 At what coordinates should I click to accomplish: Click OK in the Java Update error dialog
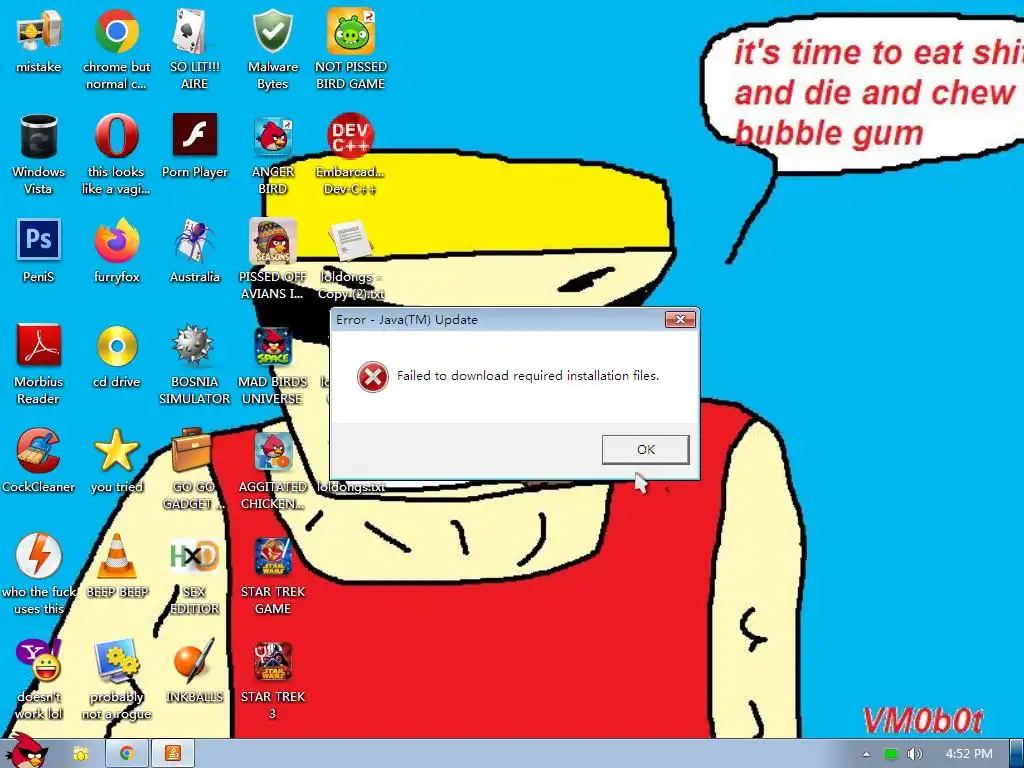point(645,449)
